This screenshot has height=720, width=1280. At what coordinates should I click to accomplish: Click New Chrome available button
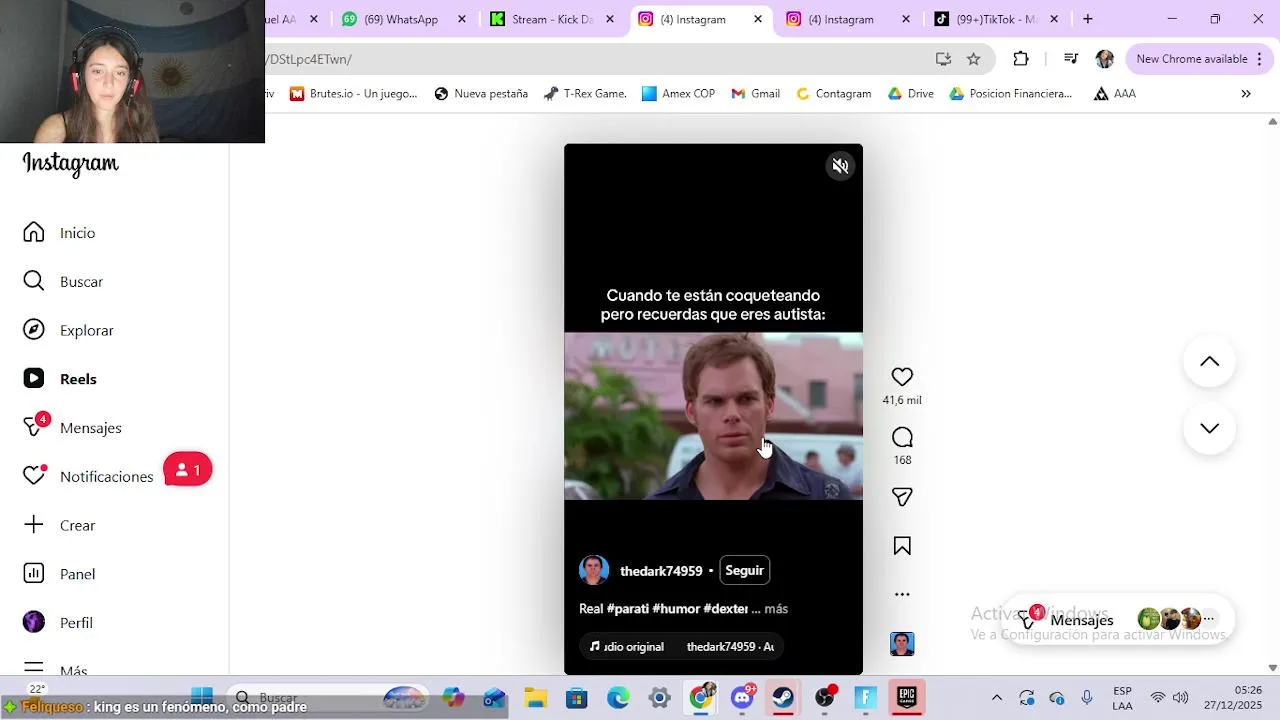(x=1198, y=59)
